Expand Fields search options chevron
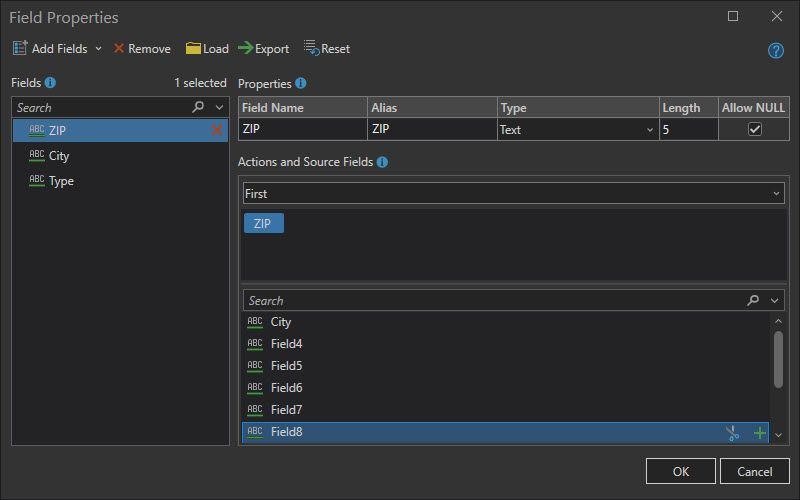Viewport: 800px width, 500px height. pyautogui.click(x=219, y=107)
